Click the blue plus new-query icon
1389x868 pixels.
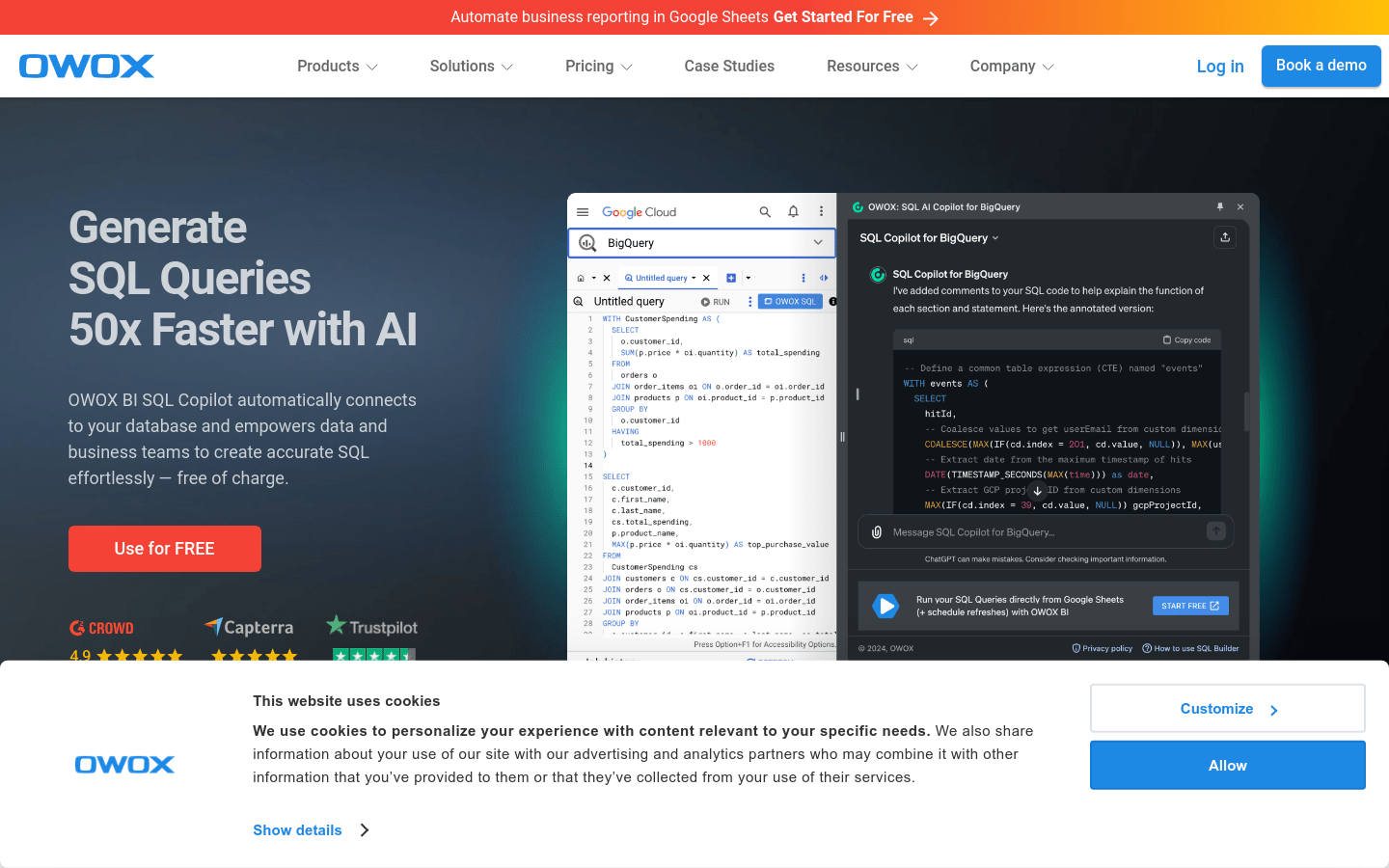point(731,278)
